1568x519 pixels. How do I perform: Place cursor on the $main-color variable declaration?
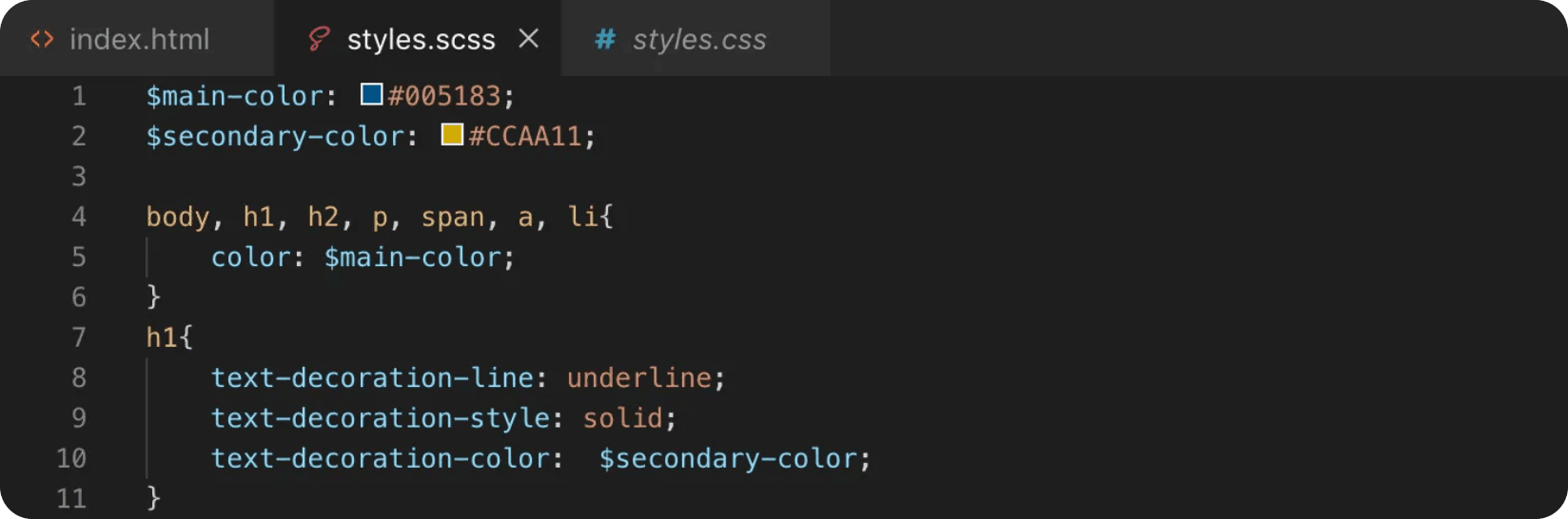click(235, 96)
